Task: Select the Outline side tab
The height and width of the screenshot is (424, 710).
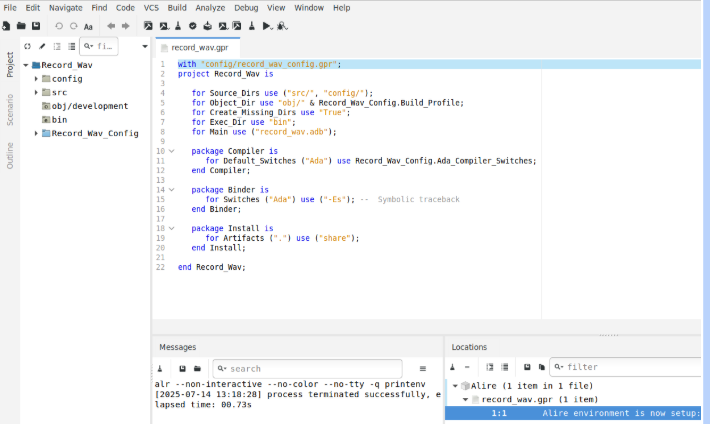Action: (x=10, y=155)
